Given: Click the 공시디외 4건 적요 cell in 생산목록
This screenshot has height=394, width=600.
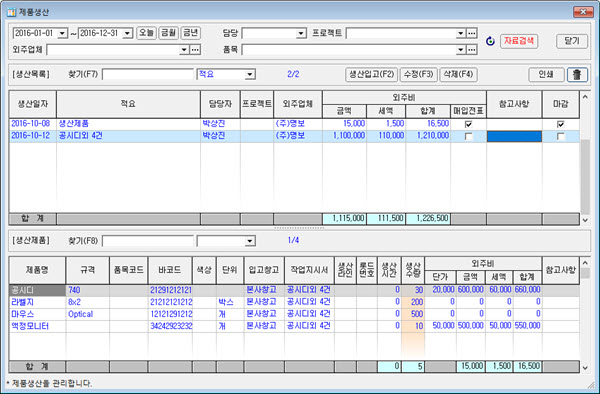Looking at the screenshot, I should (x=128, y=136).
